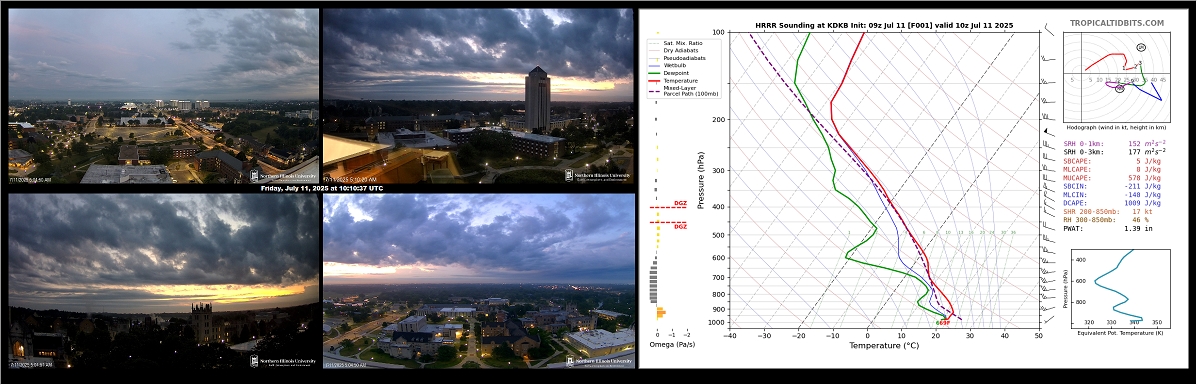The height and width of the screenshot is (385, 1197).
Task: Click the Mixed-Layer Parcel Path legend entry
Action: click(x=682, y=90)
